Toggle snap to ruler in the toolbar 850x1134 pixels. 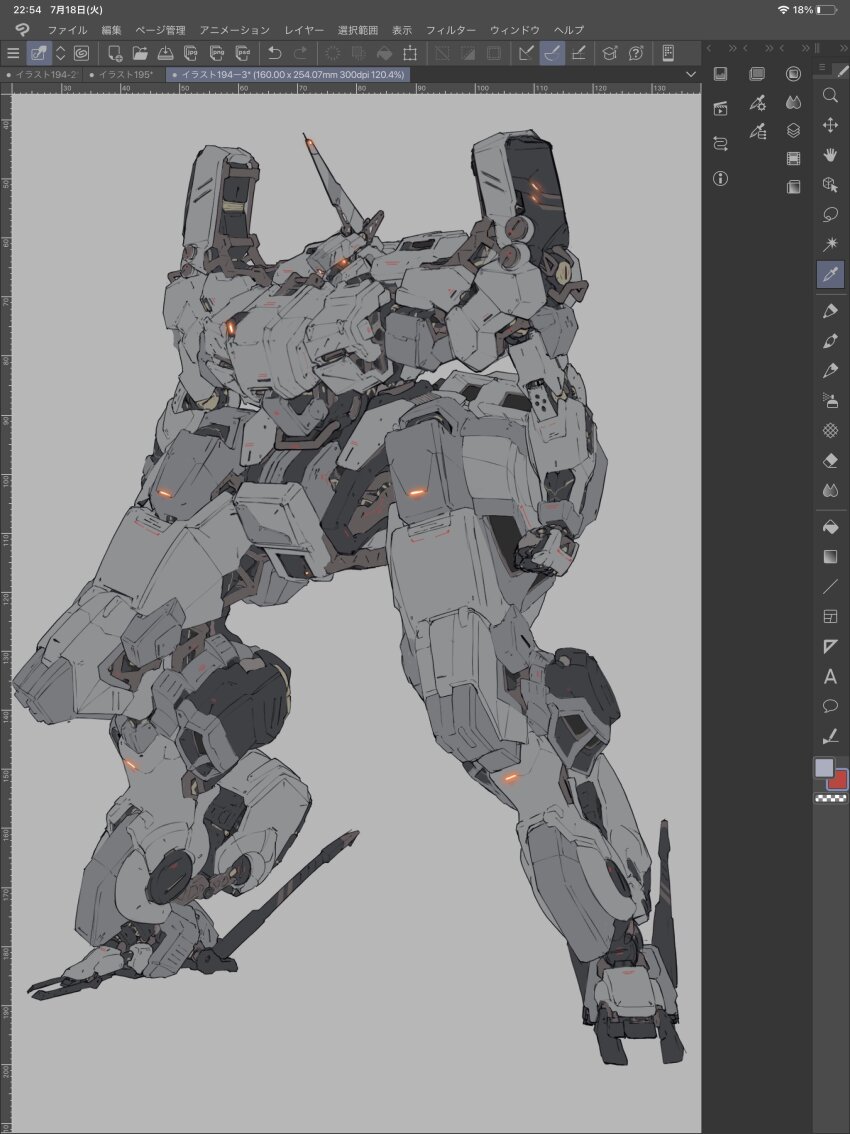tap(524, 53)
